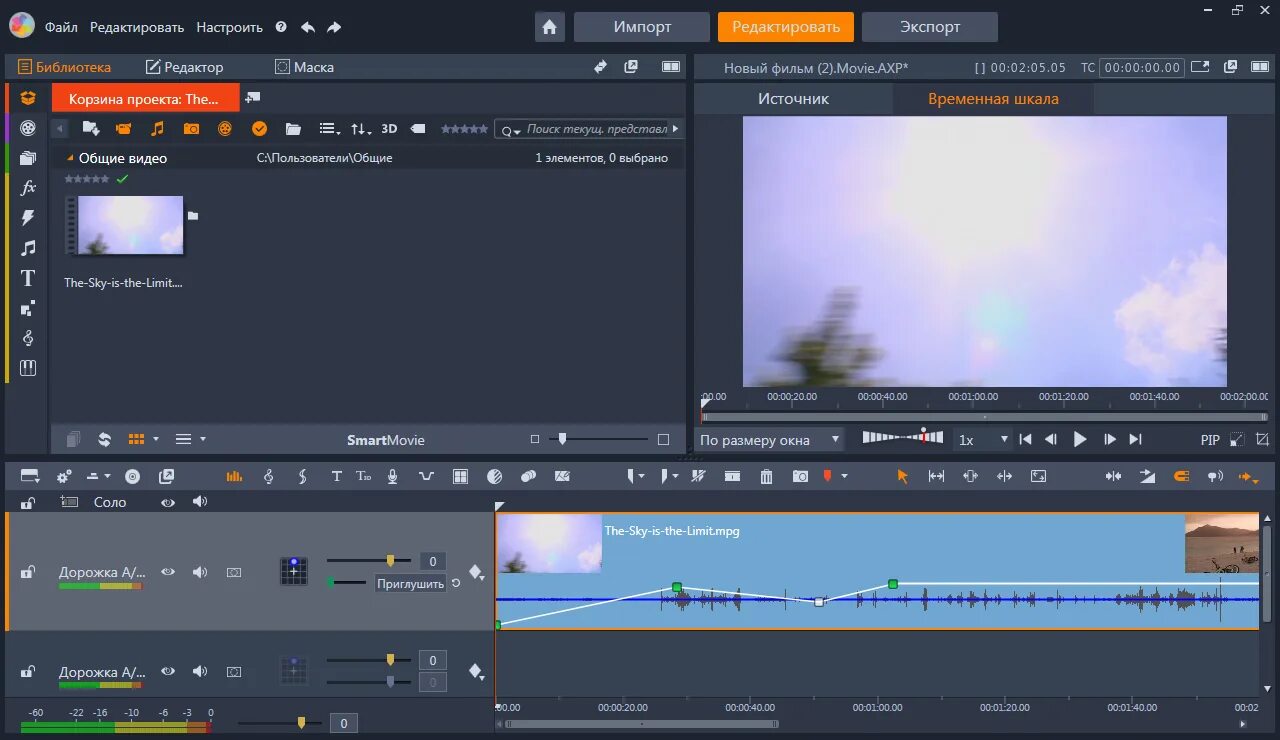Screen dimensions: 1280x740
Task: Open the Файл menu
Action: [x=61, y=27]
